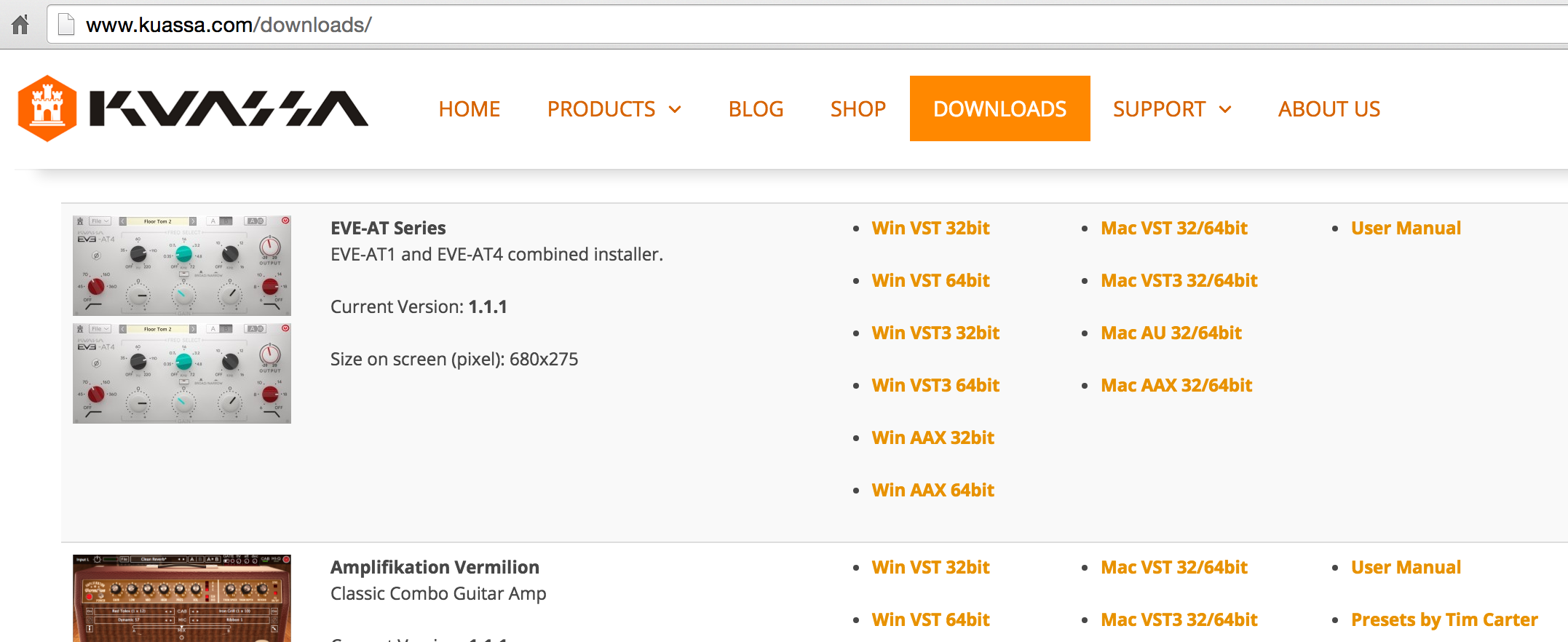Image resolution: width=1568 pixels, height=642 pixels.
Task: Expand the SUPPORT dropdown chevron
Action: 1225,110
